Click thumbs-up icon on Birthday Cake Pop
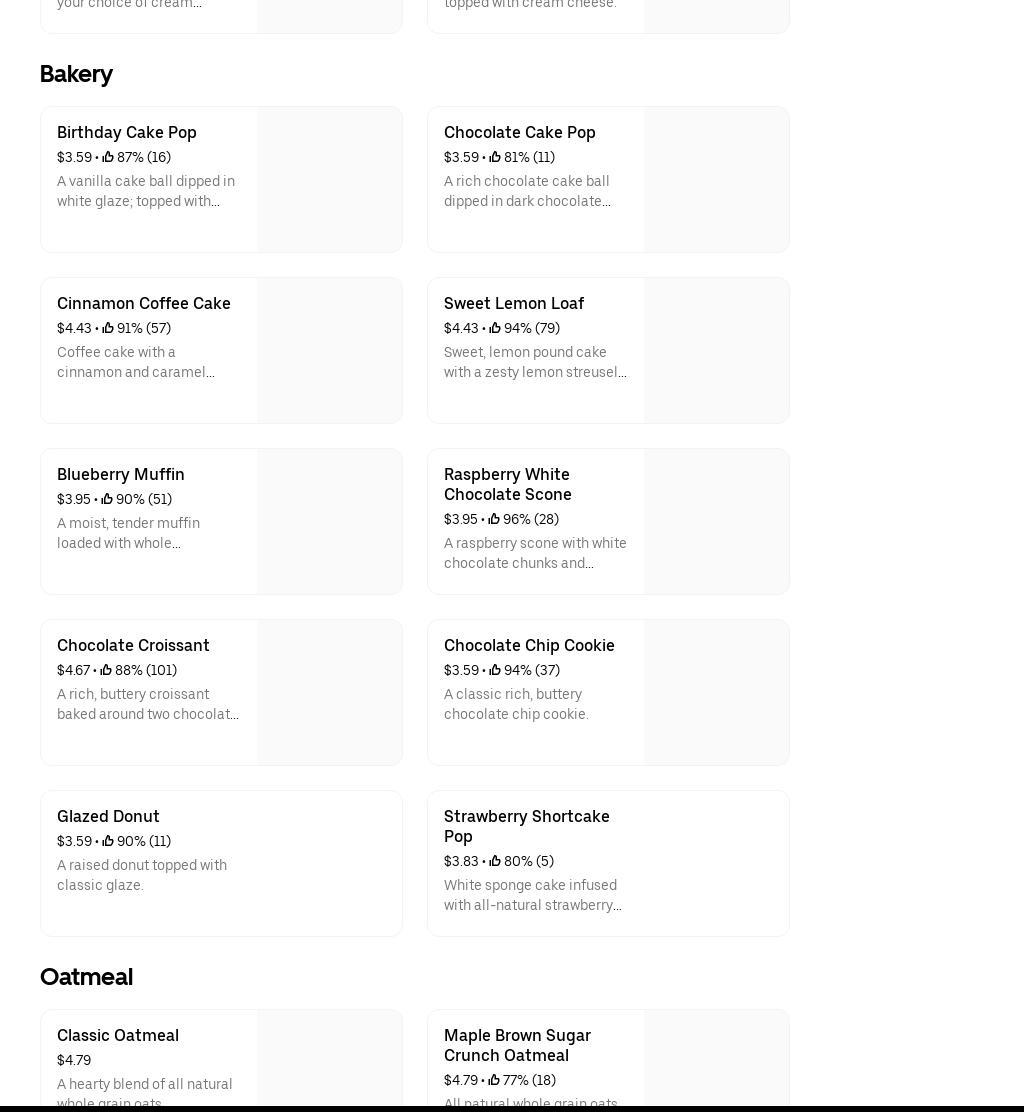The height and width of the screenshot is (1112, 1024). click(x=108, y=157)
